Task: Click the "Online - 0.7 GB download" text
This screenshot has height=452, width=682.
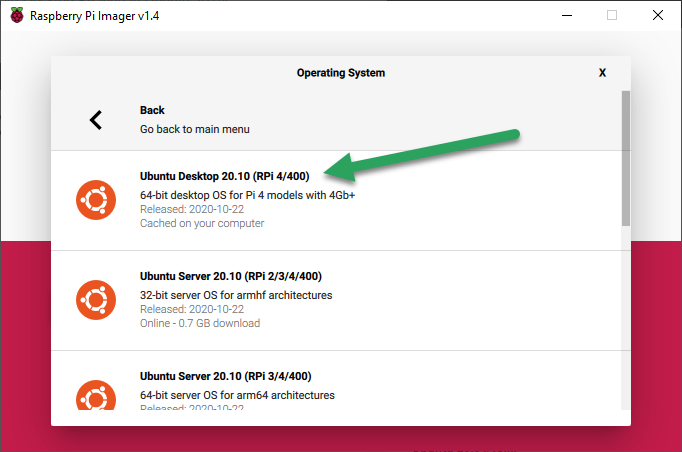Action: 200,323
